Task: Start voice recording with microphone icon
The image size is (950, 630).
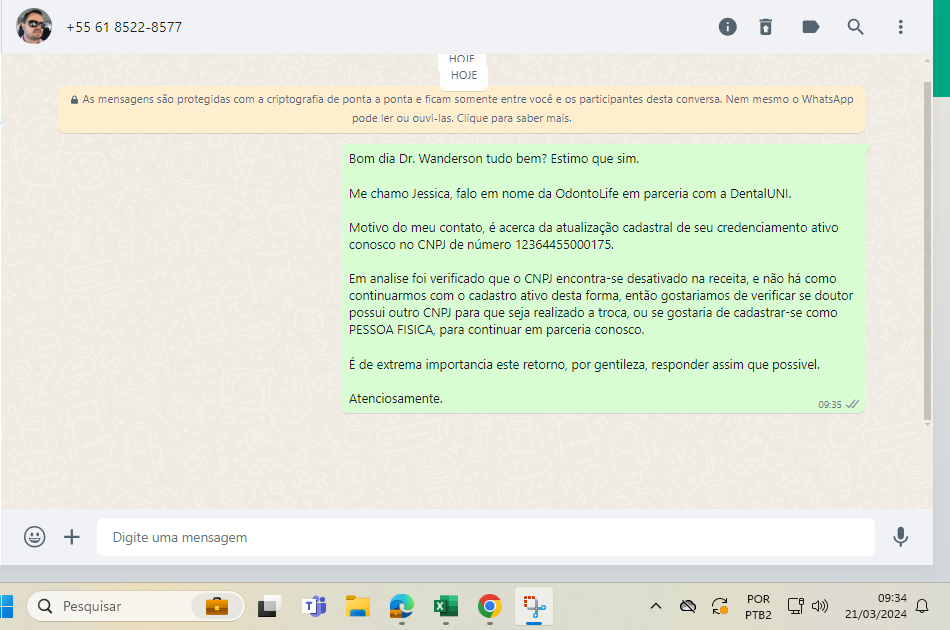Action: point(900,537)
